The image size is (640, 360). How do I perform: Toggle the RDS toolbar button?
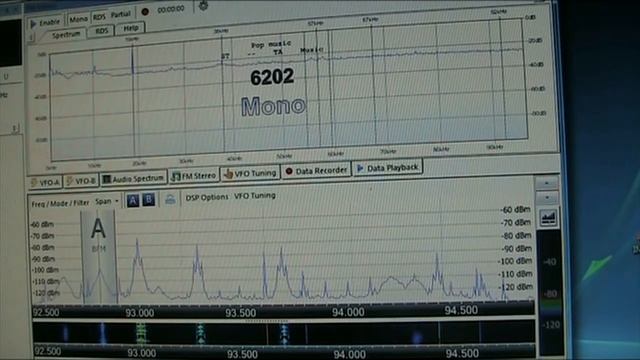(x=99, y=17)
